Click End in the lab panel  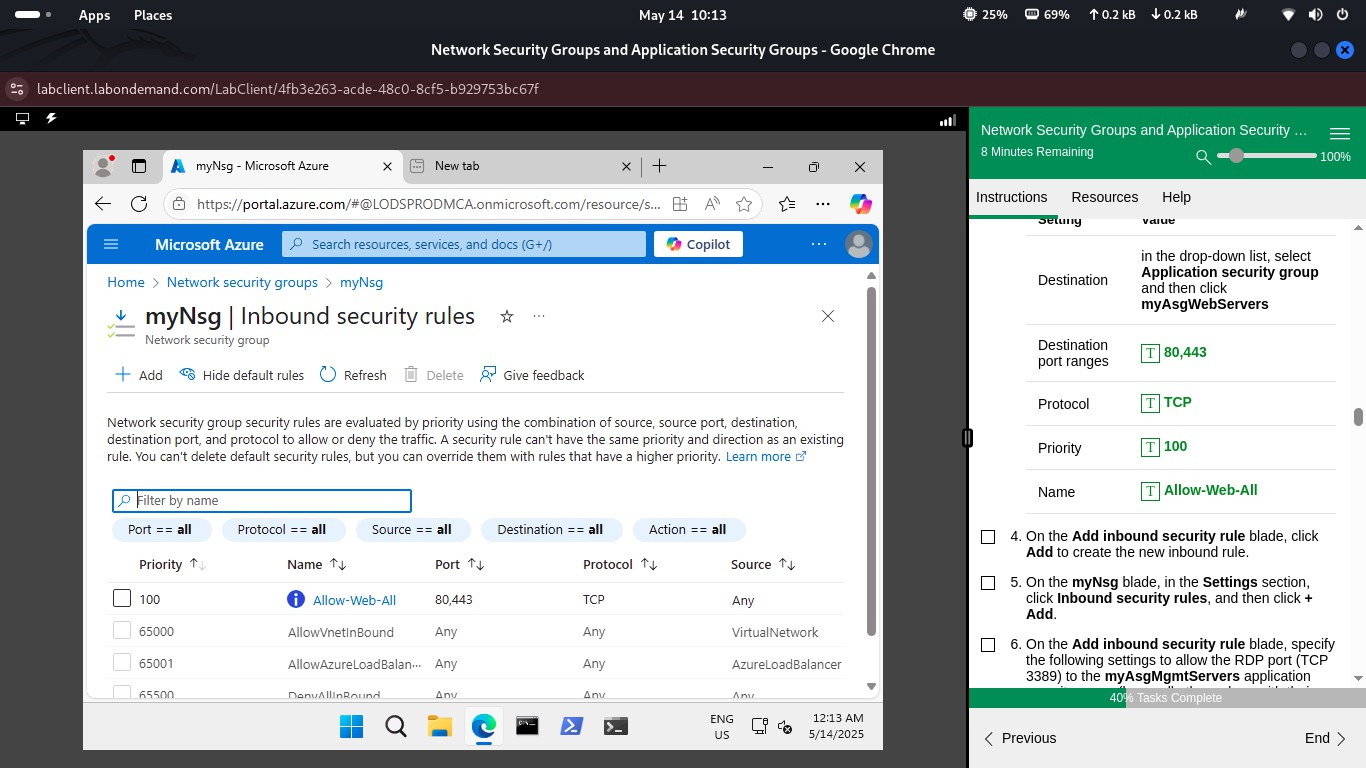[x=1316, y=738]
